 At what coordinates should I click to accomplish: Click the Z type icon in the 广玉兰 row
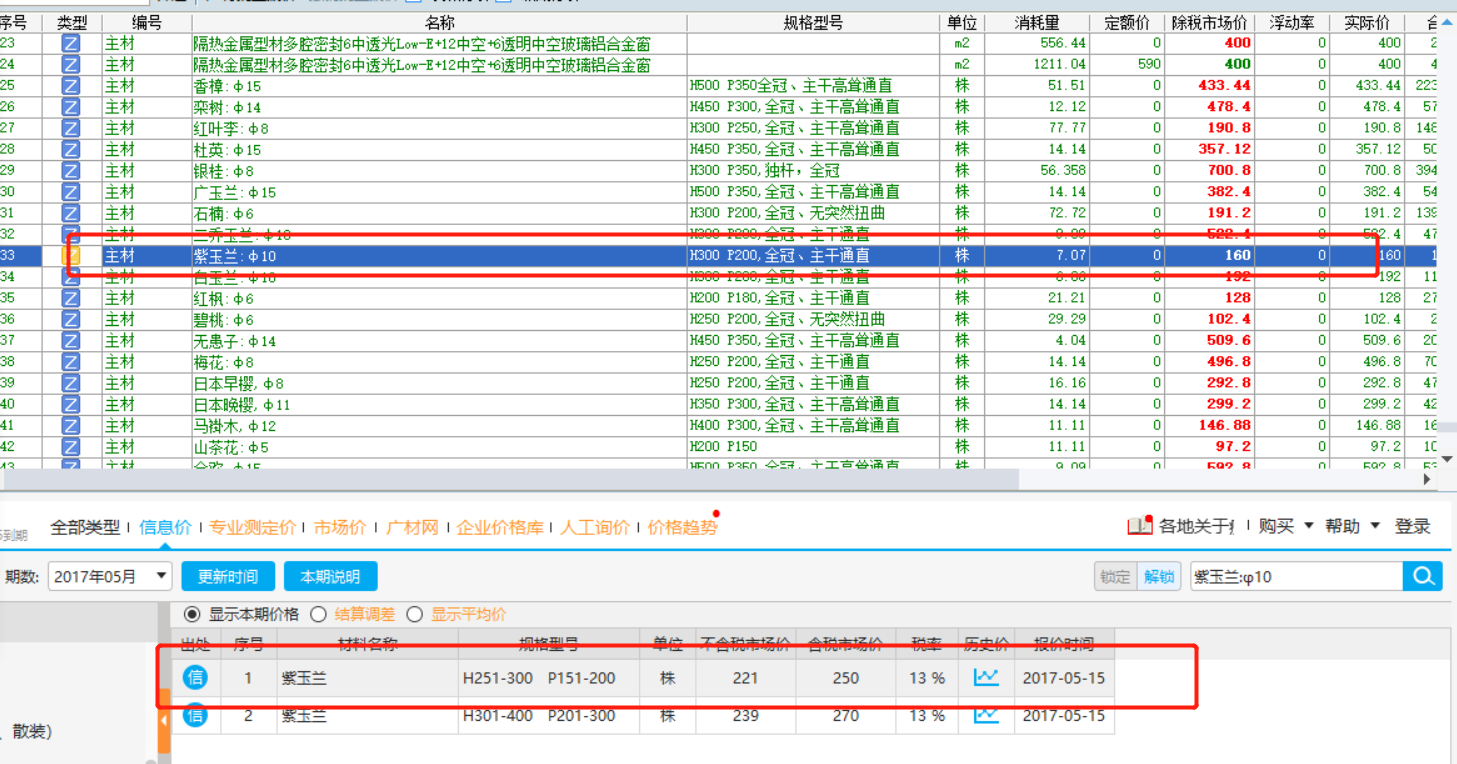point(71,192)
